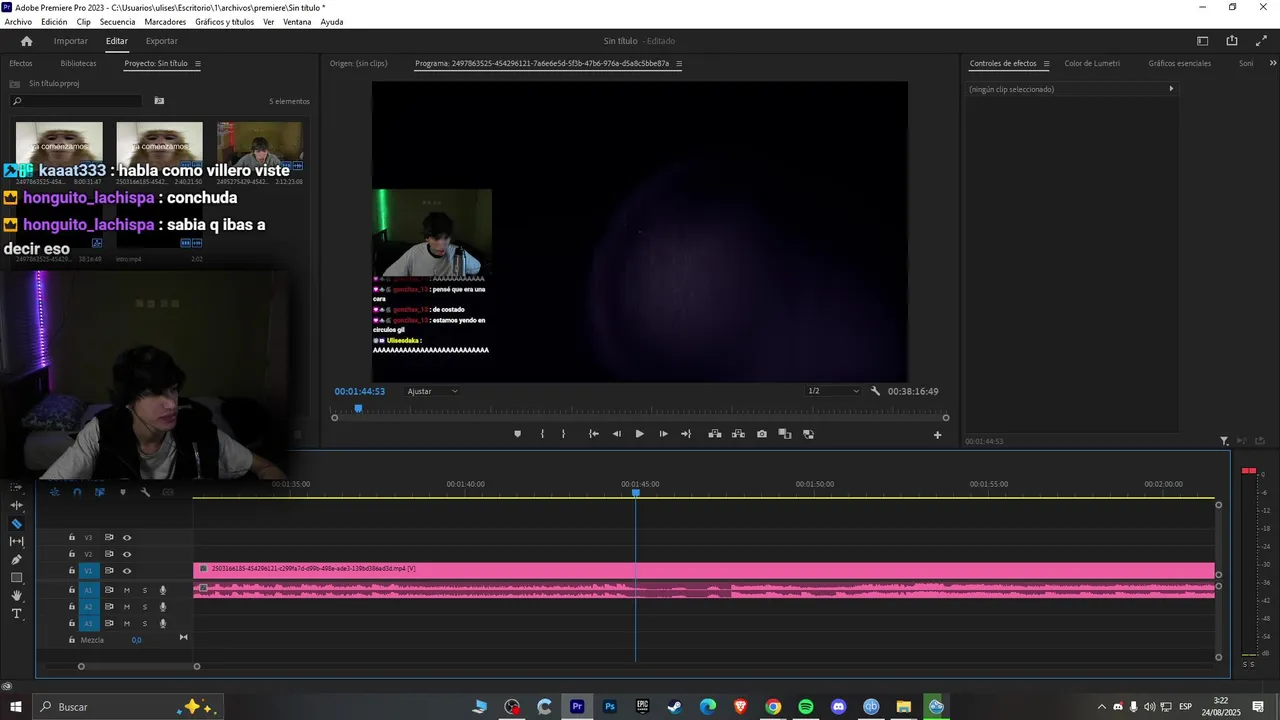The height and width of the screenshot is (720, 1280).
Task: Add marker in timeline panel
Action: click(123, 492)
